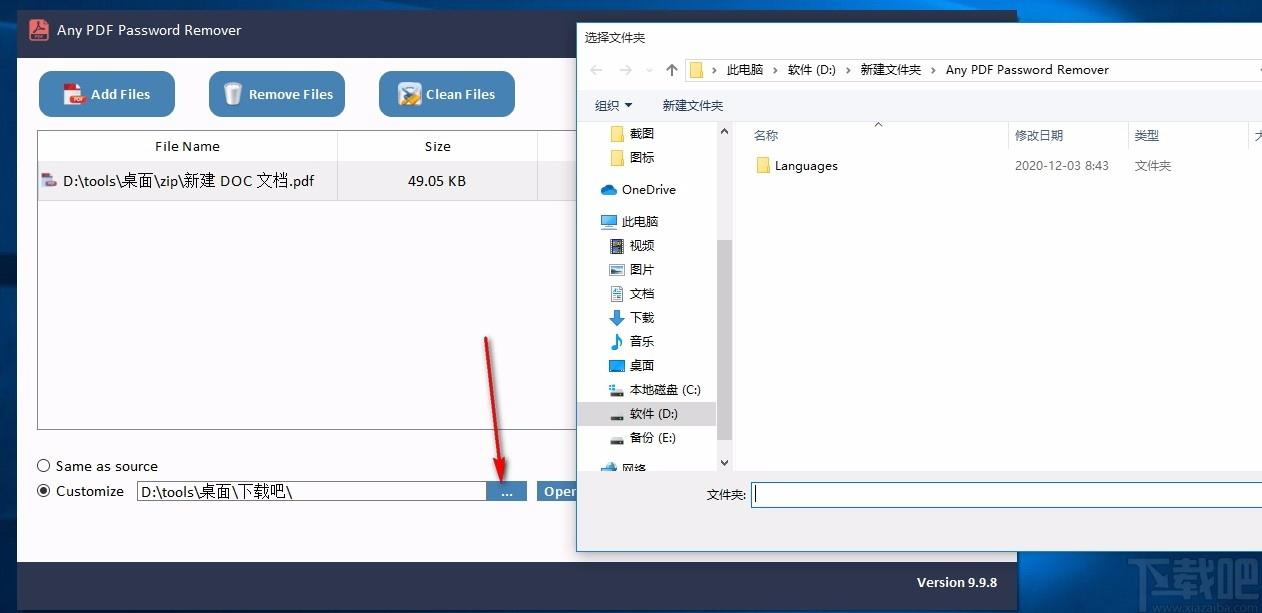
Task: Click the breadcrumb chevron after 此电脑
Action: coord(775,70)
